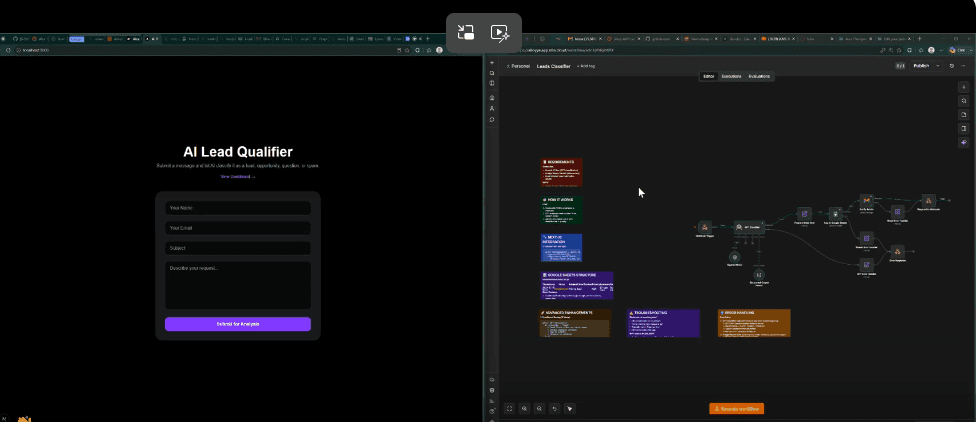Select the Webhook Trigger node
The height and width of the screenshot is (422, 976).
[x=705, y=227]
